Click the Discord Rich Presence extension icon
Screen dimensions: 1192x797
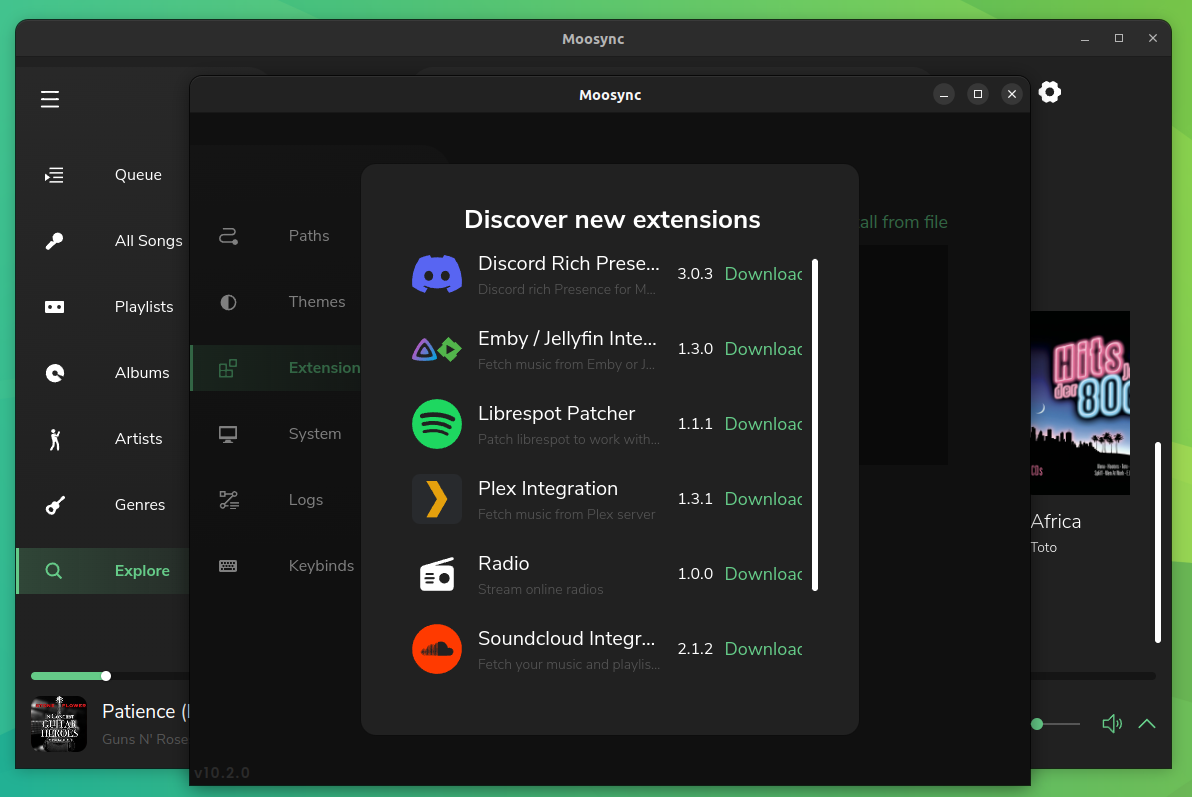click(x=437, y=273)
